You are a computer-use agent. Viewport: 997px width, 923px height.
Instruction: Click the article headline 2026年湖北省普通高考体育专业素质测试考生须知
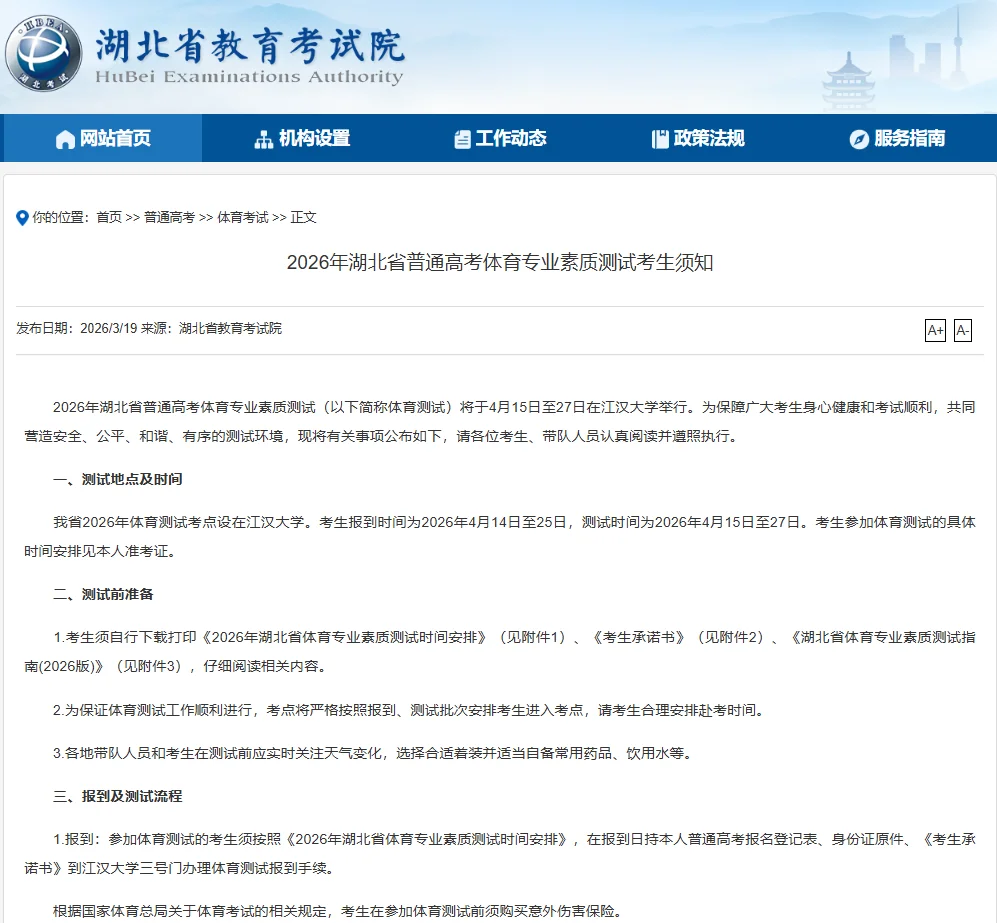[x=499, y=263]
